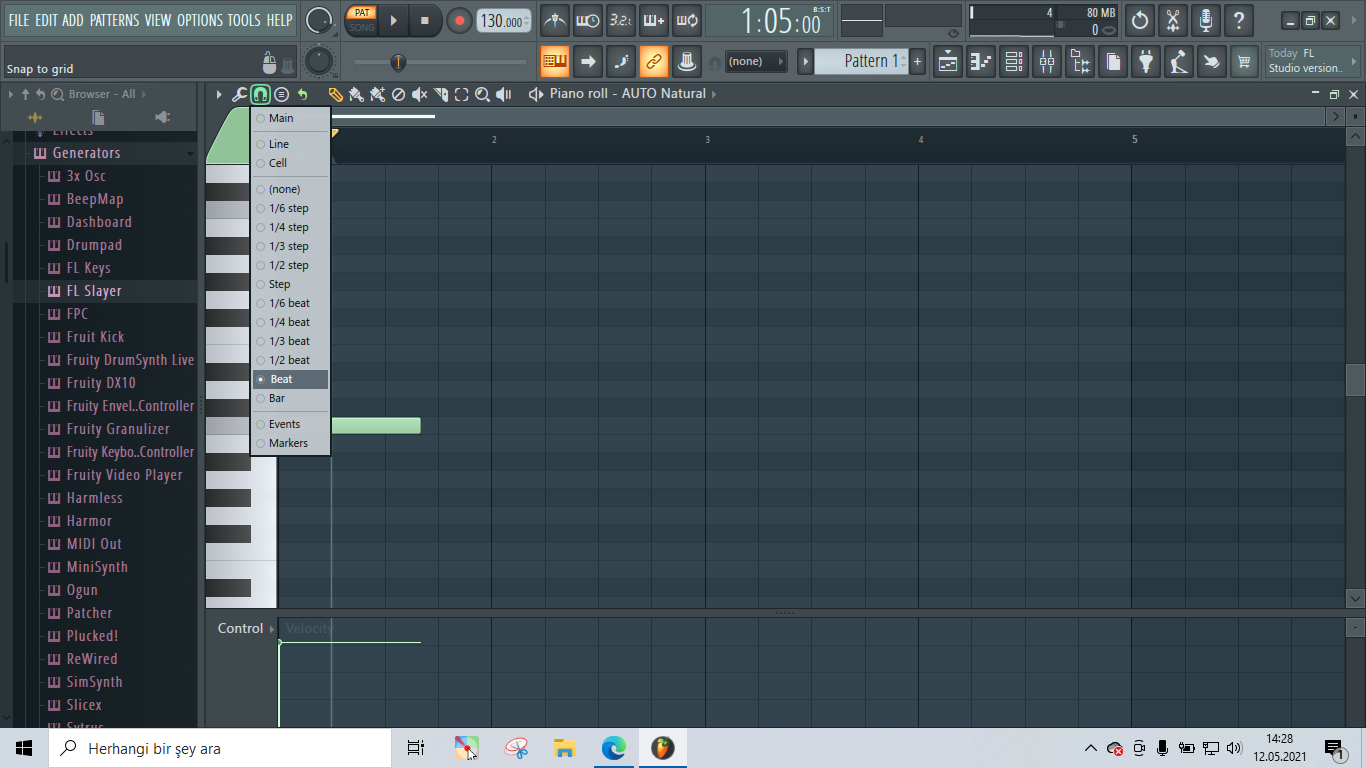Set snap to Step
The image size is (1366, 768).
[290, 284]
